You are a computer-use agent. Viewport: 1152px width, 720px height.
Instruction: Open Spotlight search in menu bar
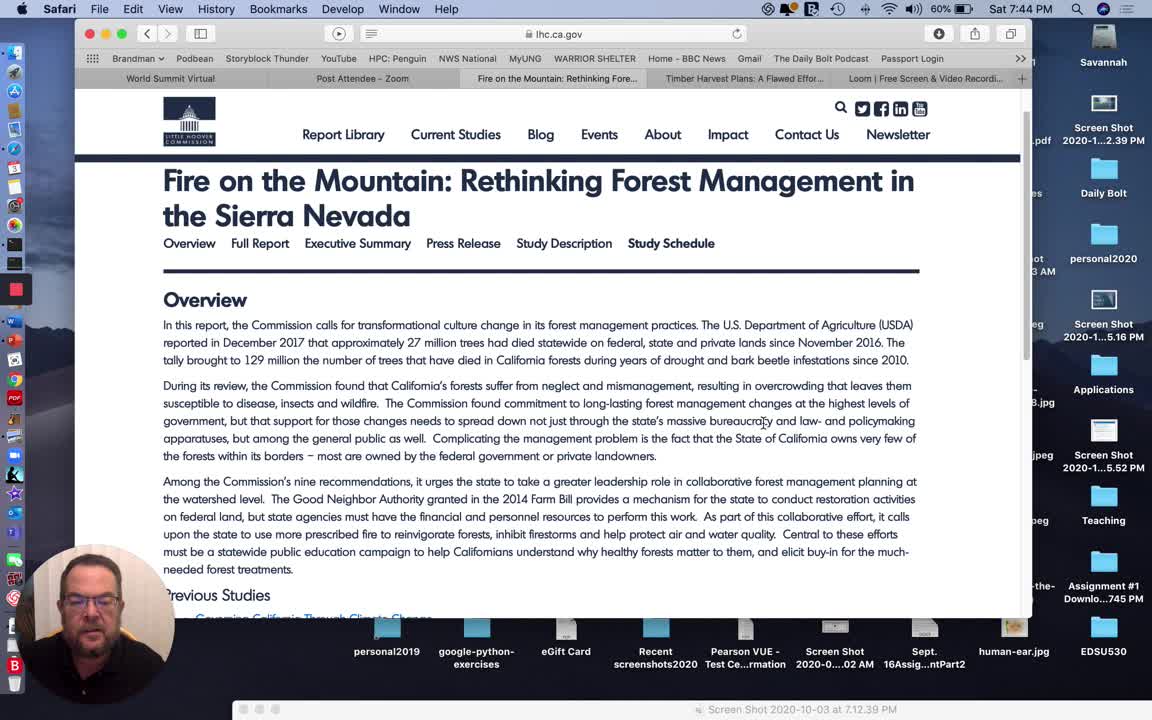pos(1076,9)
